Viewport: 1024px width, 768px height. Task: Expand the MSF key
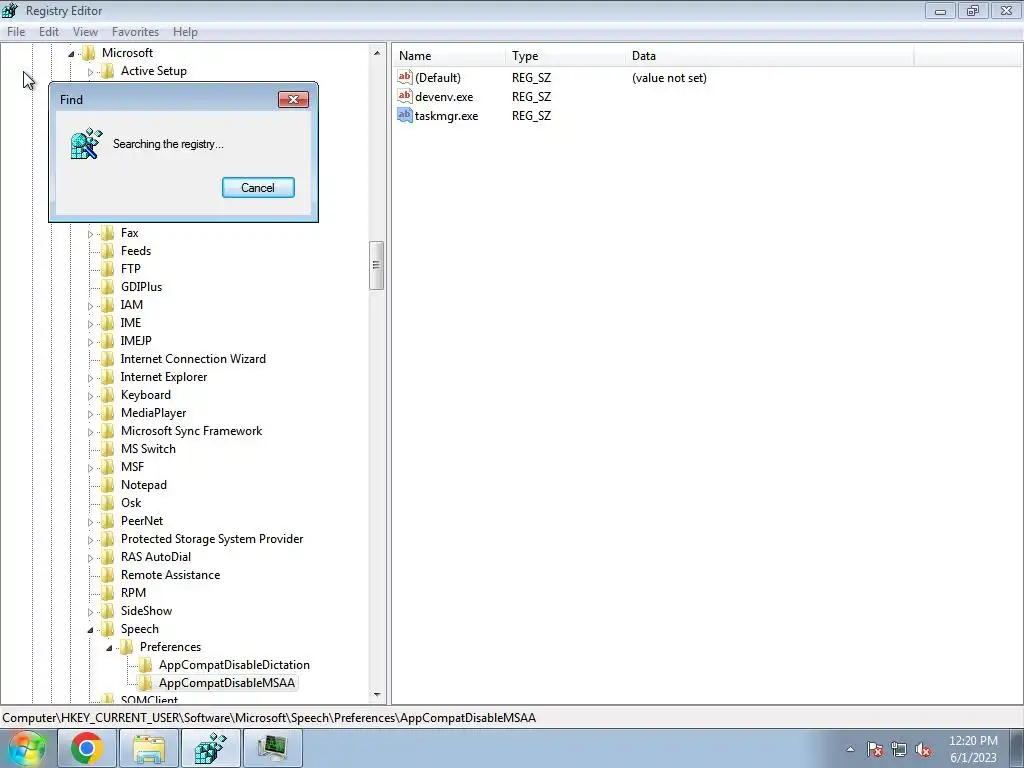[90, 468]
